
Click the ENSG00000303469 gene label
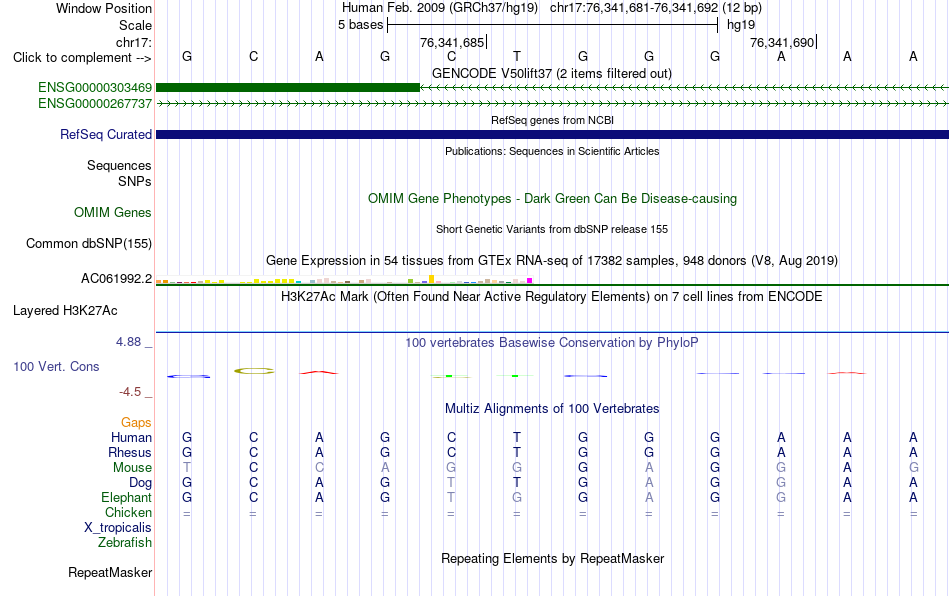click(95, 88)
